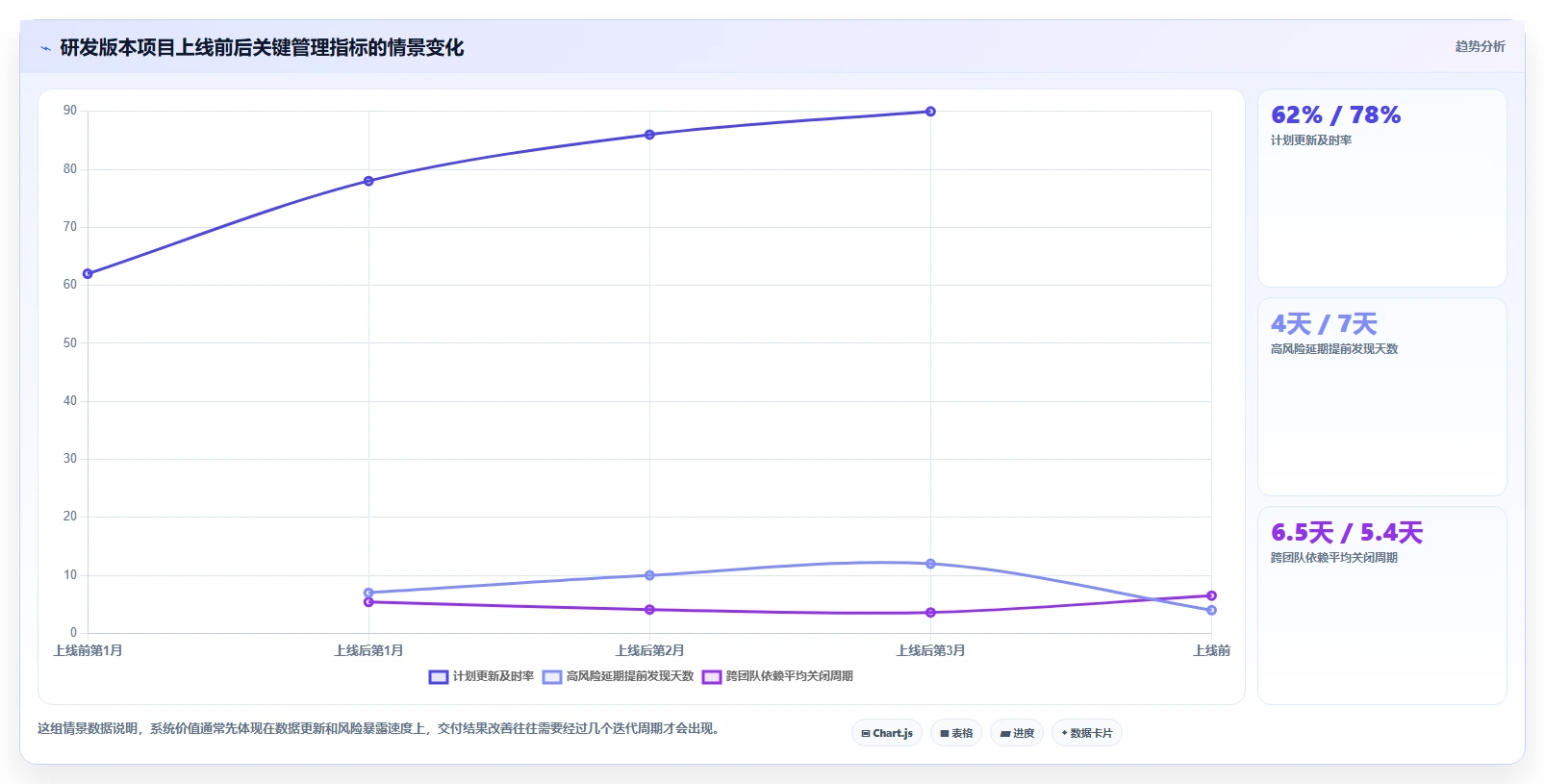This screenshot has width=1545, height=784.
Task: Click the card caption 高风险延期提前发现天数
Action: click(x=1334, y=349)
